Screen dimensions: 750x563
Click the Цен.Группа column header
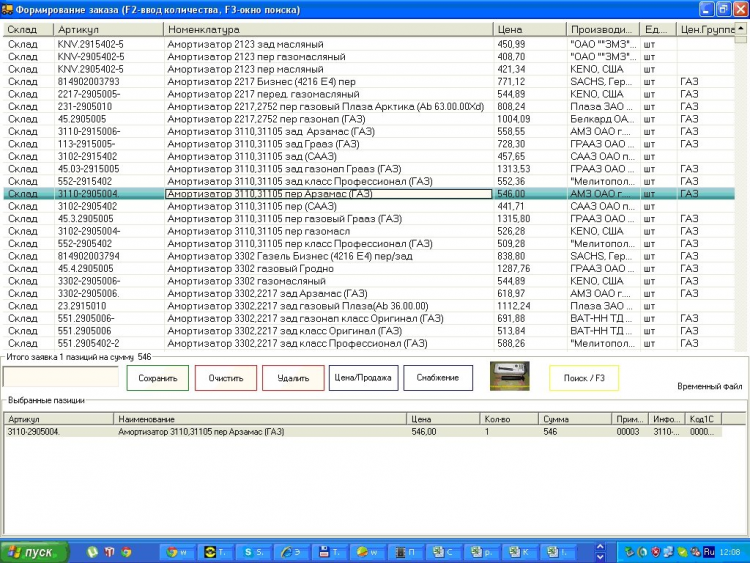(x=706, y=30)
